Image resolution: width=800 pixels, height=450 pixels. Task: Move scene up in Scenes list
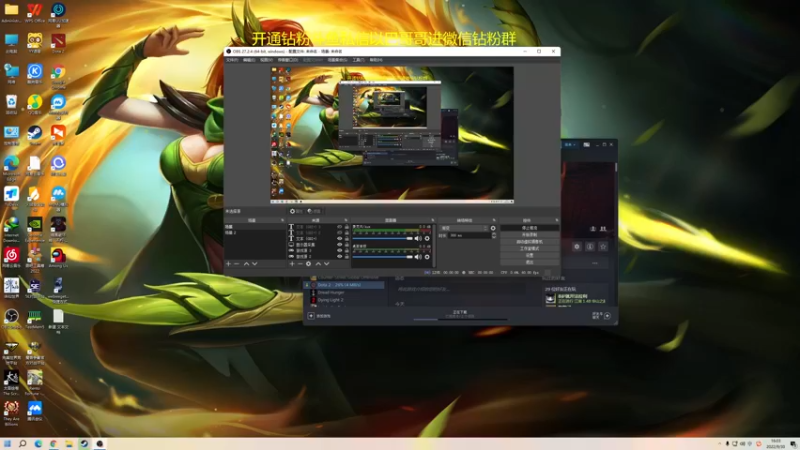[x=246, y=264]
